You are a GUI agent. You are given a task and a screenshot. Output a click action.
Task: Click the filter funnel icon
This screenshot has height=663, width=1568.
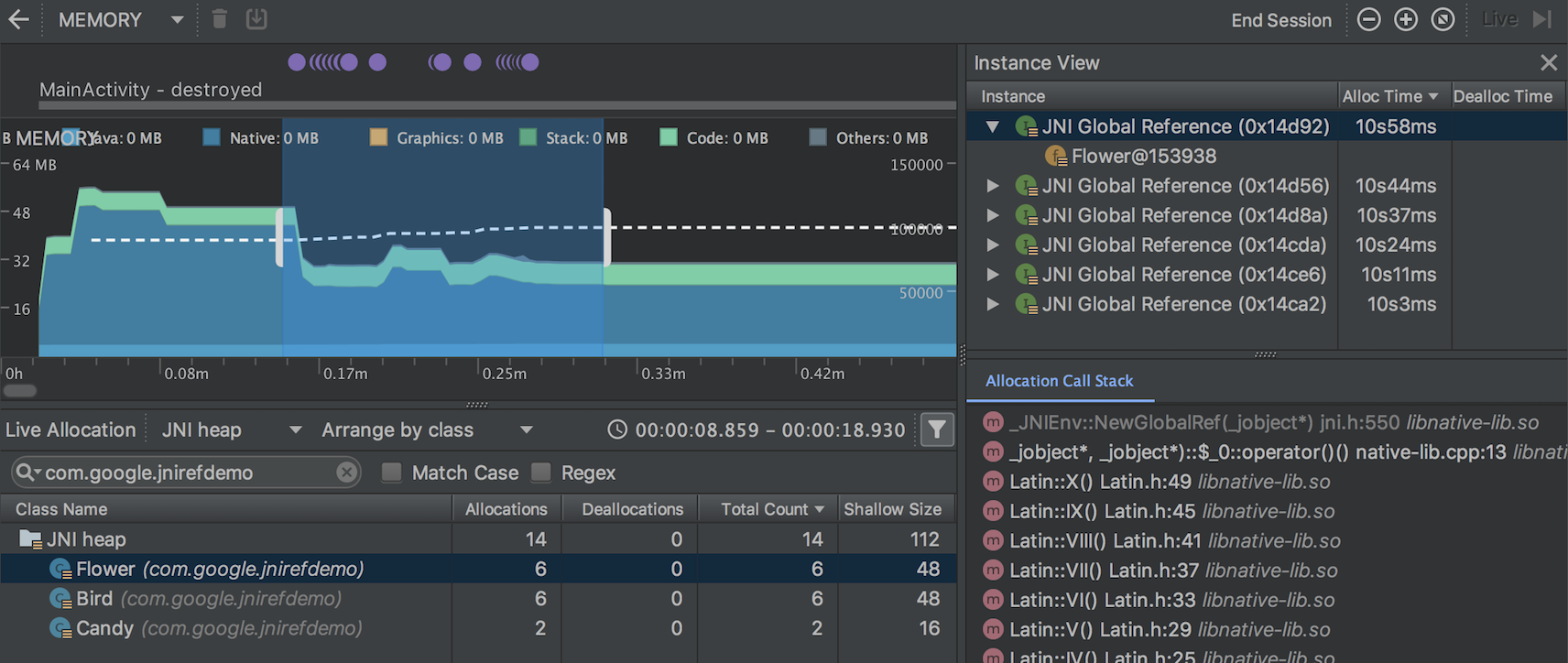click(x=937, y=429)
